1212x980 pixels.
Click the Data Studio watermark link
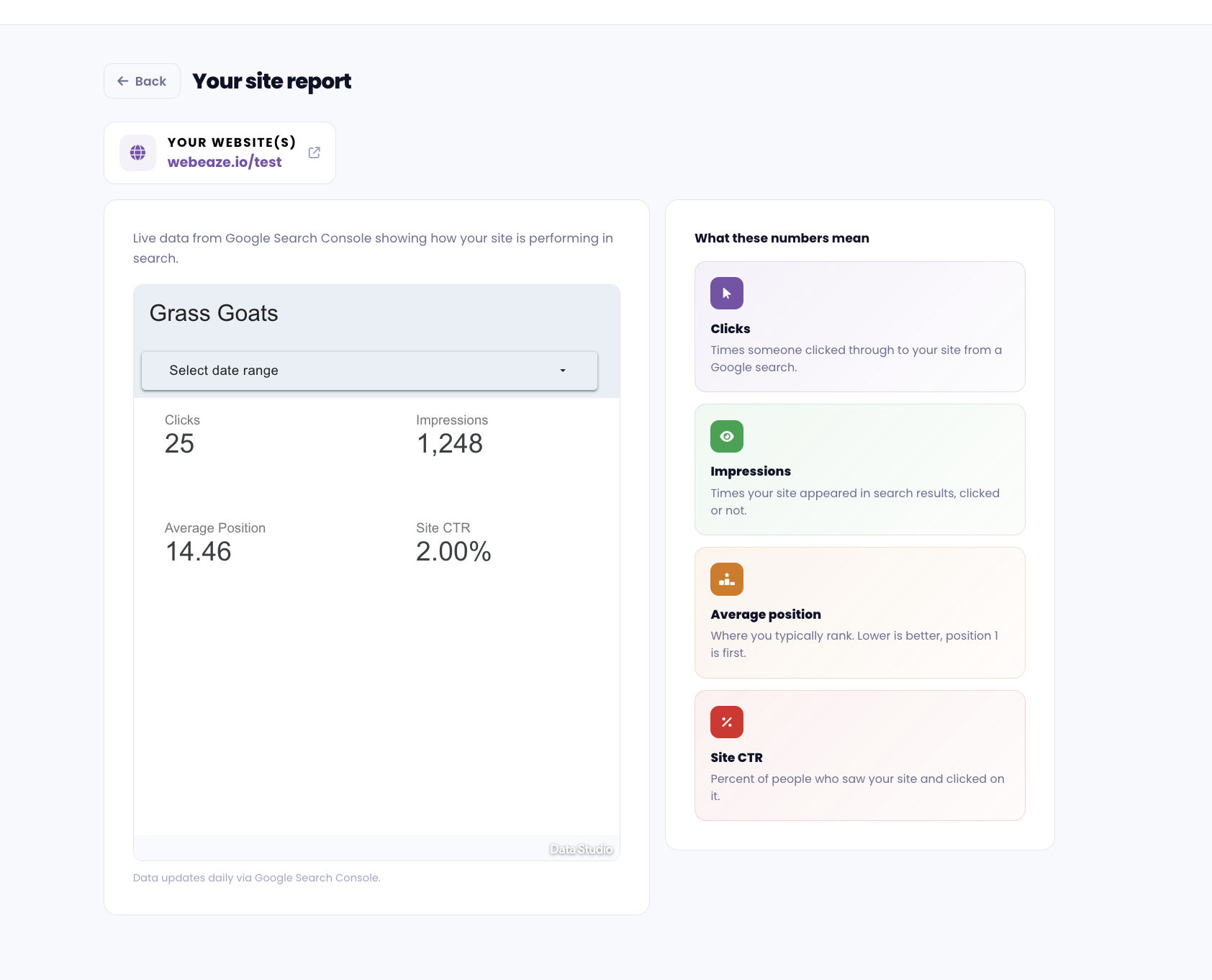tap(581, 850)
